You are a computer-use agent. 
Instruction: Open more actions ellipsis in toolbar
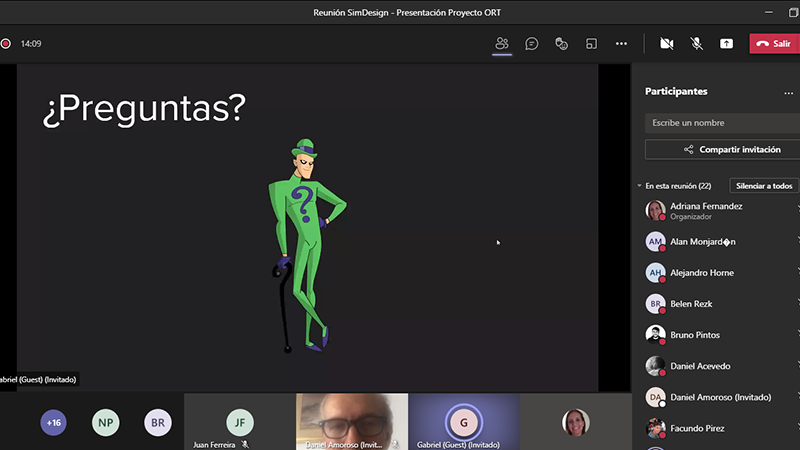pos(621,44)
